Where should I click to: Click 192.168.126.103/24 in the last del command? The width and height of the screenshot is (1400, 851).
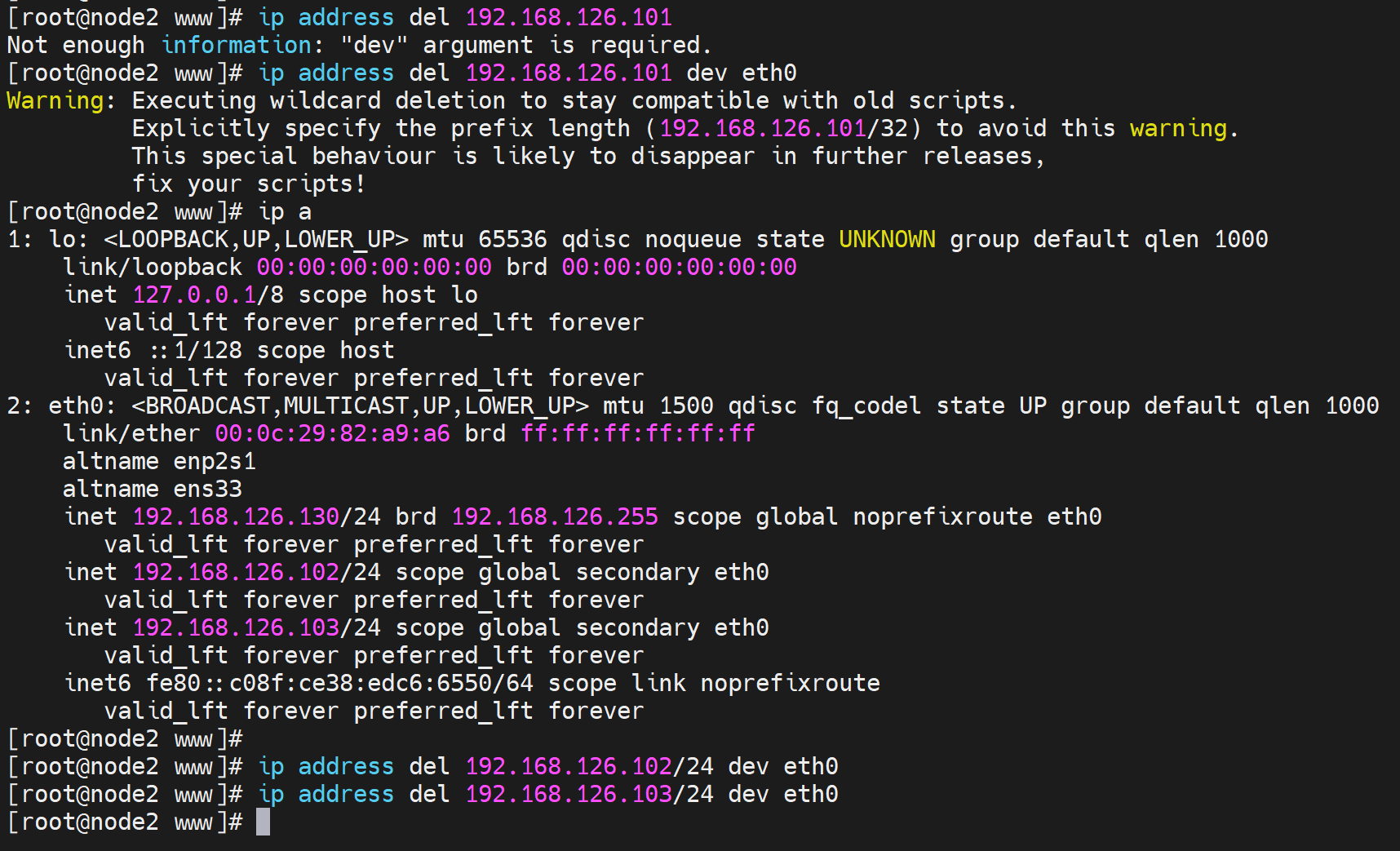[x=589, y=794]
